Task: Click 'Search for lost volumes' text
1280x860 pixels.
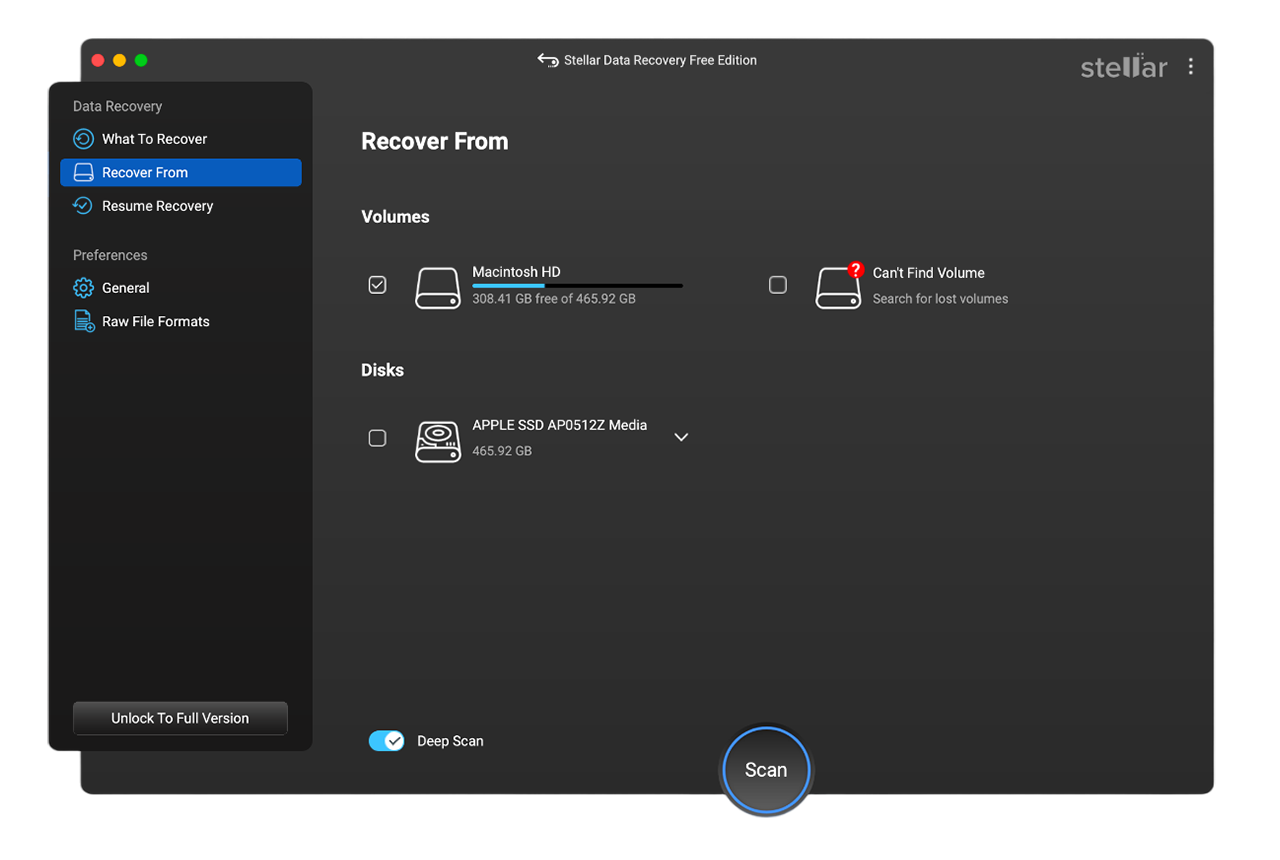Action: point(940,299)
